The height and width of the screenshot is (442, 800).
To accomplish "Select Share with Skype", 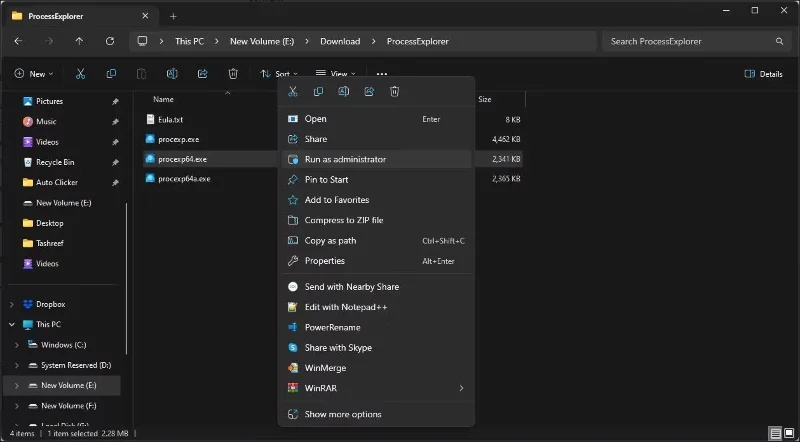I will [x=377, y=348].
